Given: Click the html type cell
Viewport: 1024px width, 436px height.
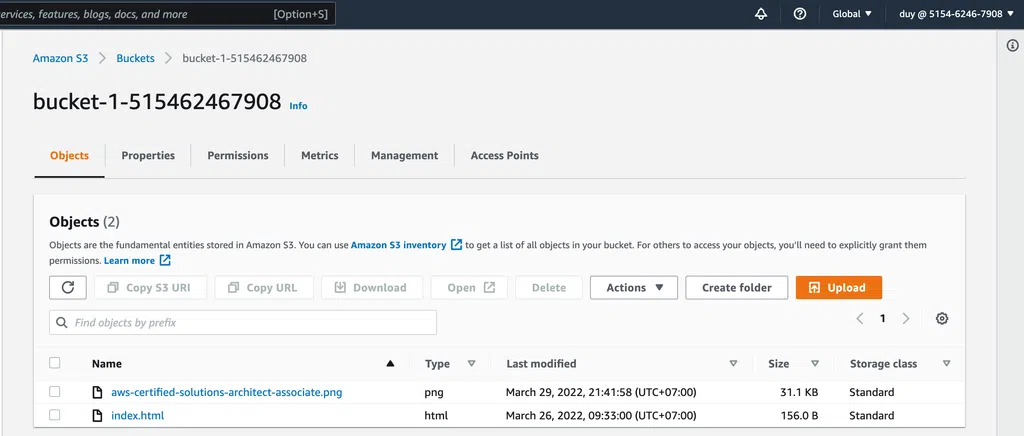Looking at the screenshot, I should point(436,415).
